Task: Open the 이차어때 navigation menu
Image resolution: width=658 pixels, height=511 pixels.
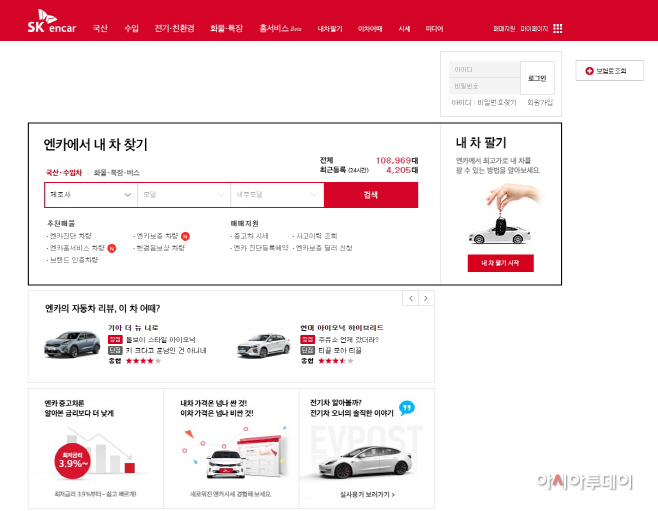Action: point(370,29)
